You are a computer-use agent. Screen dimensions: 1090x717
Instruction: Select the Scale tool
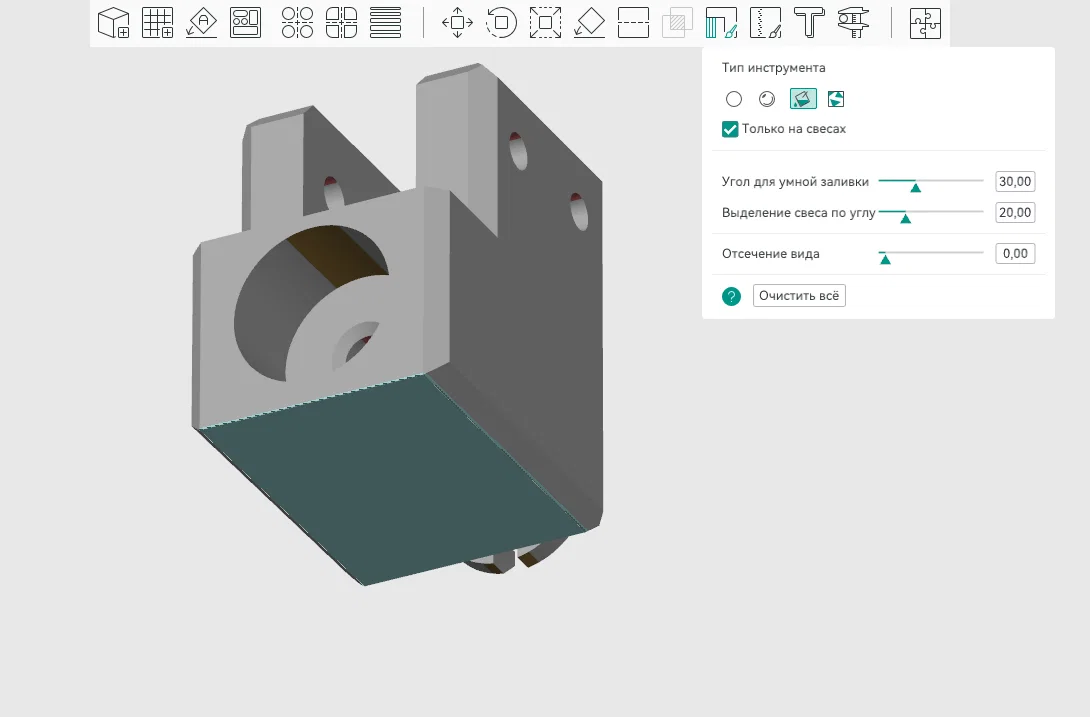tap(546, 23)
